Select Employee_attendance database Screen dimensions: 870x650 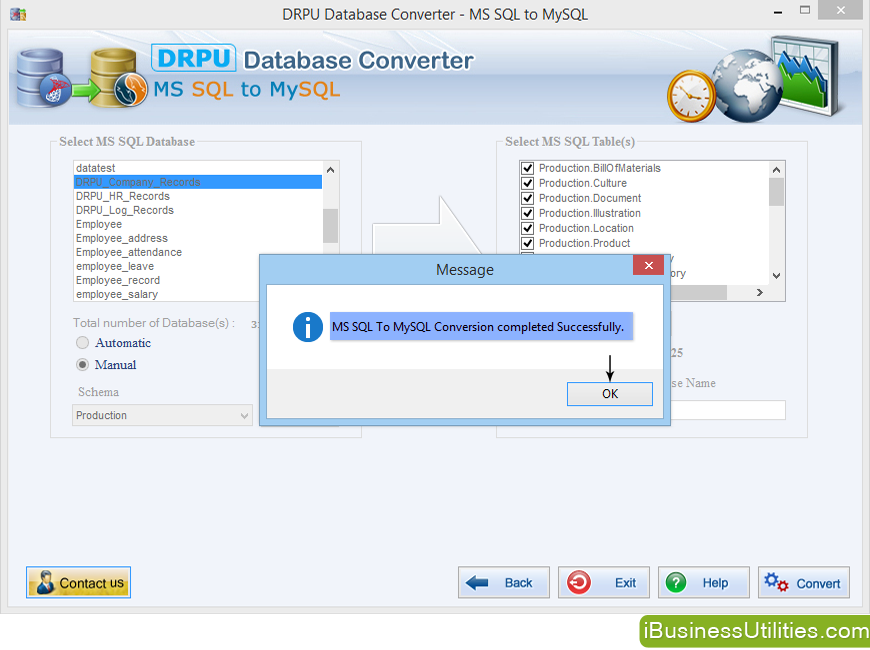pyautogui.click(x=198, y=252)
